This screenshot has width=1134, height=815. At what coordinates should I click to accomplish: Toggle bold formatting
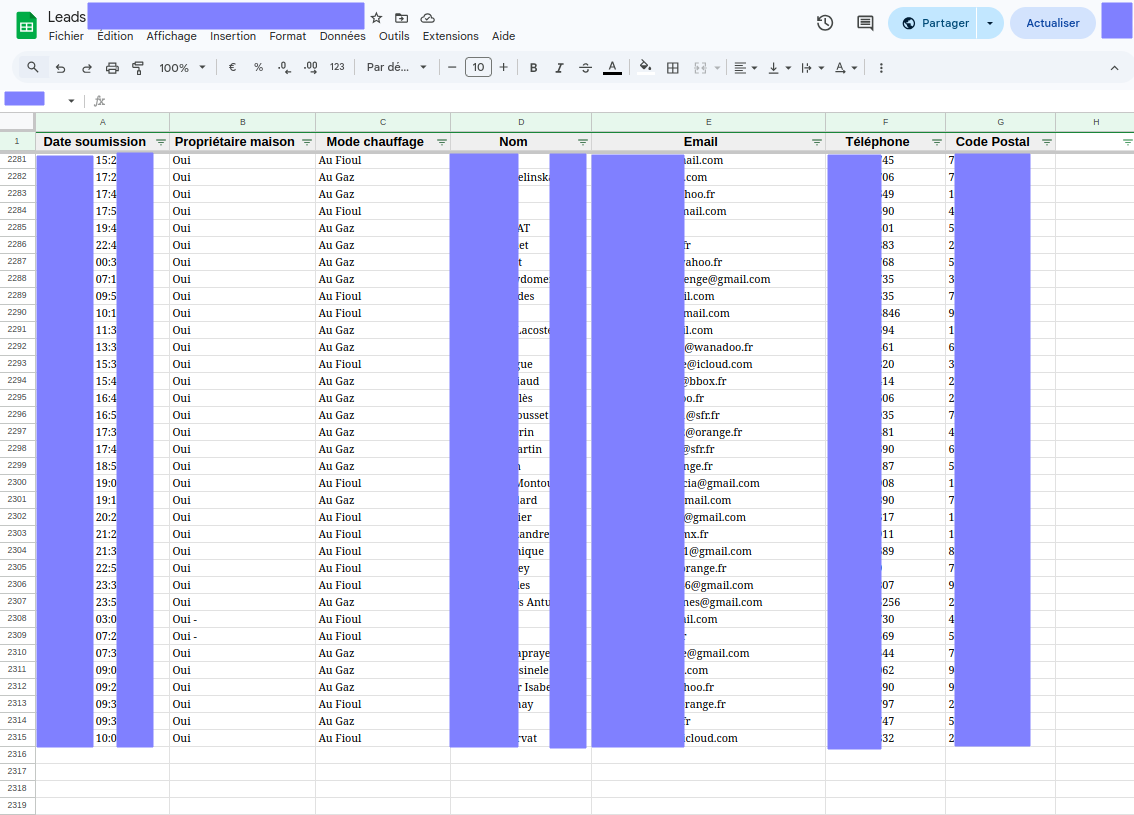[x=534, y=68]
